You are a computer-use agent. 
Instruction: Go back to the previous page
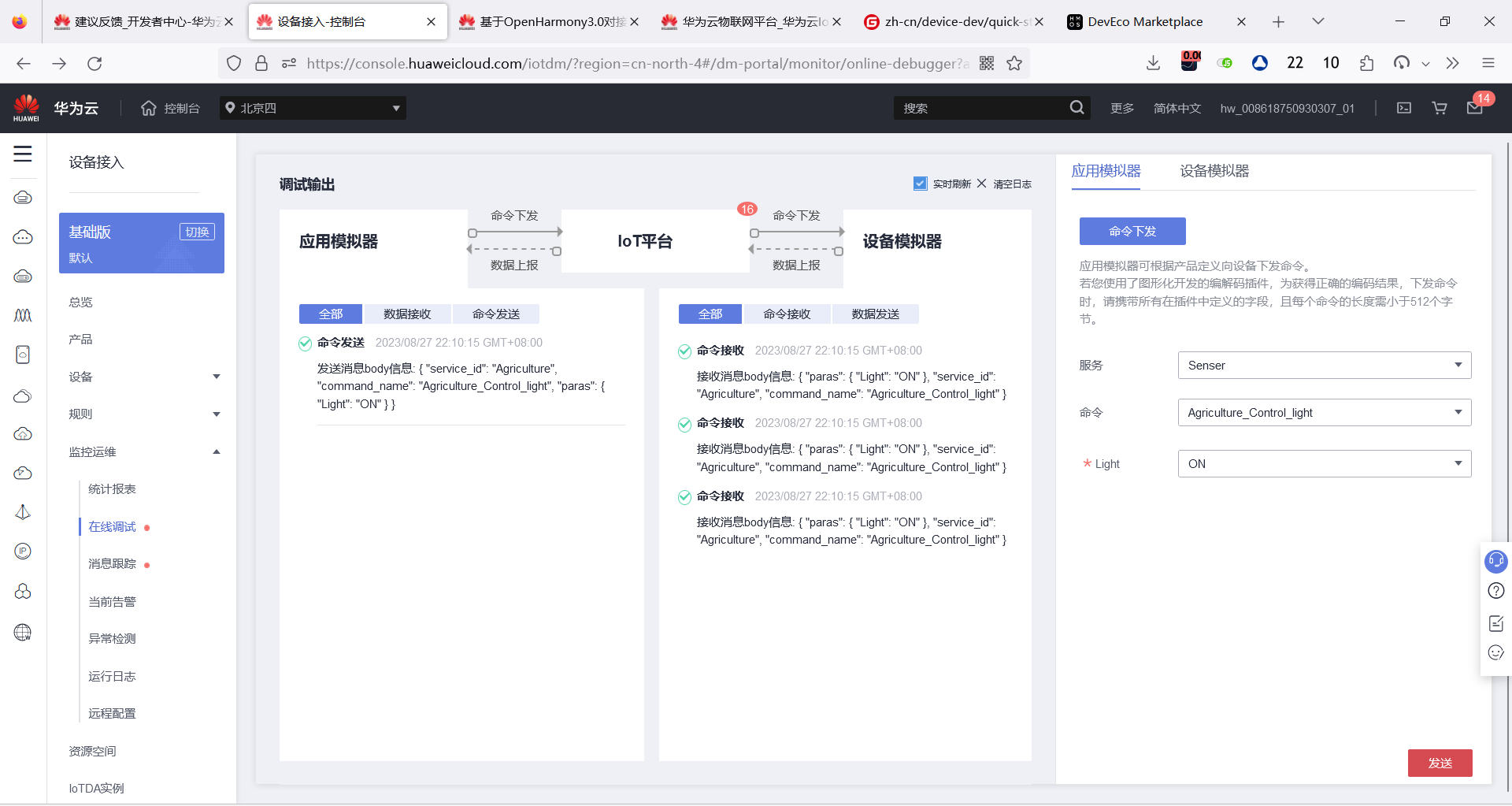(x=24, y=64)
